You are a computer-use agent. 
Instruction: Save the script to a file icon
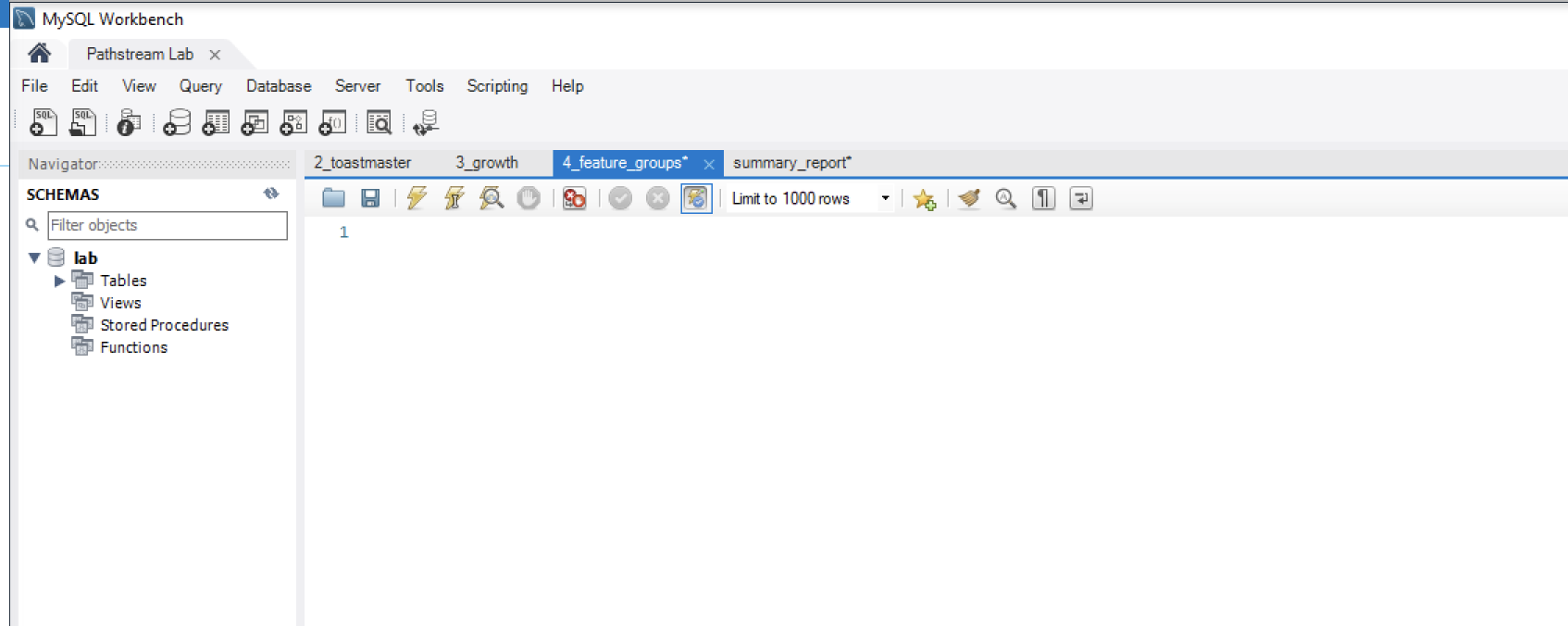[370, 198]
